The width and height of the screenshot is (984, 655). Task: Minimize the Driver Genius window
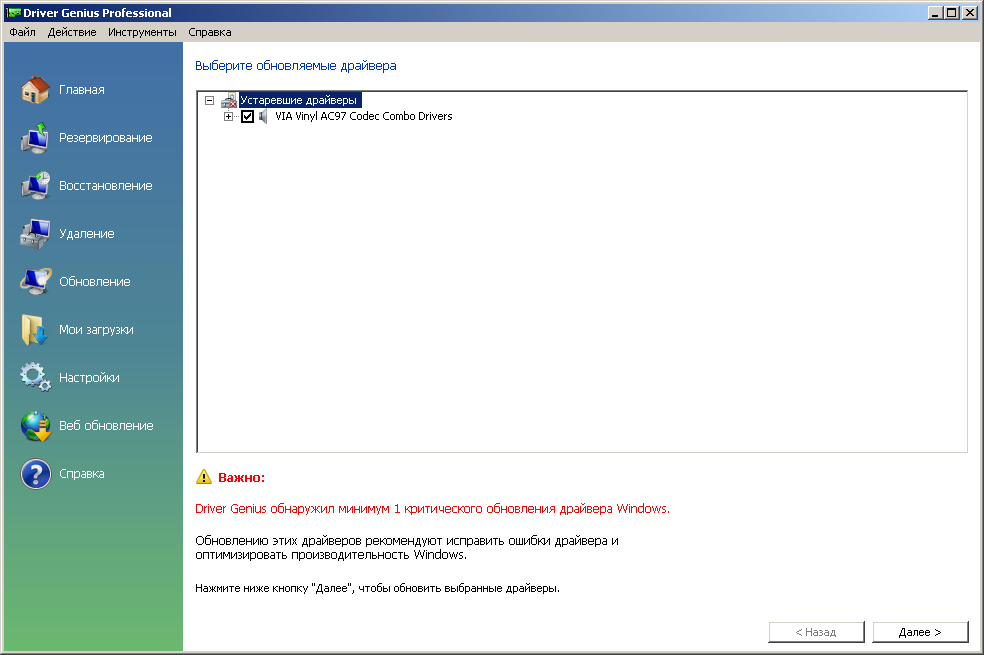point(935,13)
